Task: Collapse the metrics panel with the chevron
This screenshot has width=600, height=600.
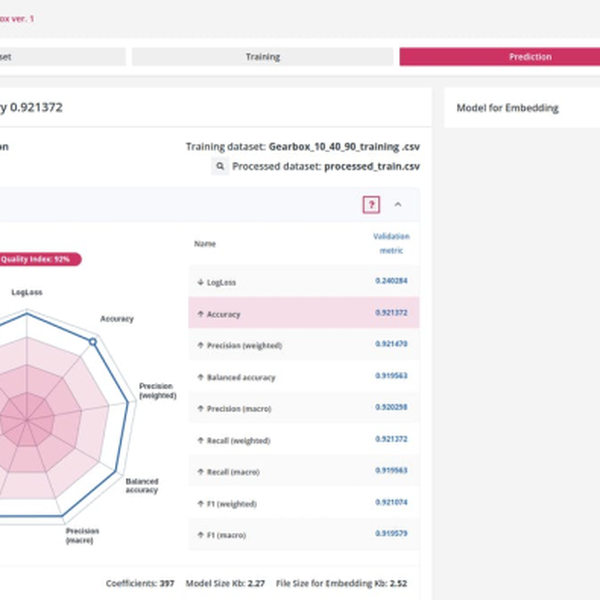Action: tap(398, 205)
